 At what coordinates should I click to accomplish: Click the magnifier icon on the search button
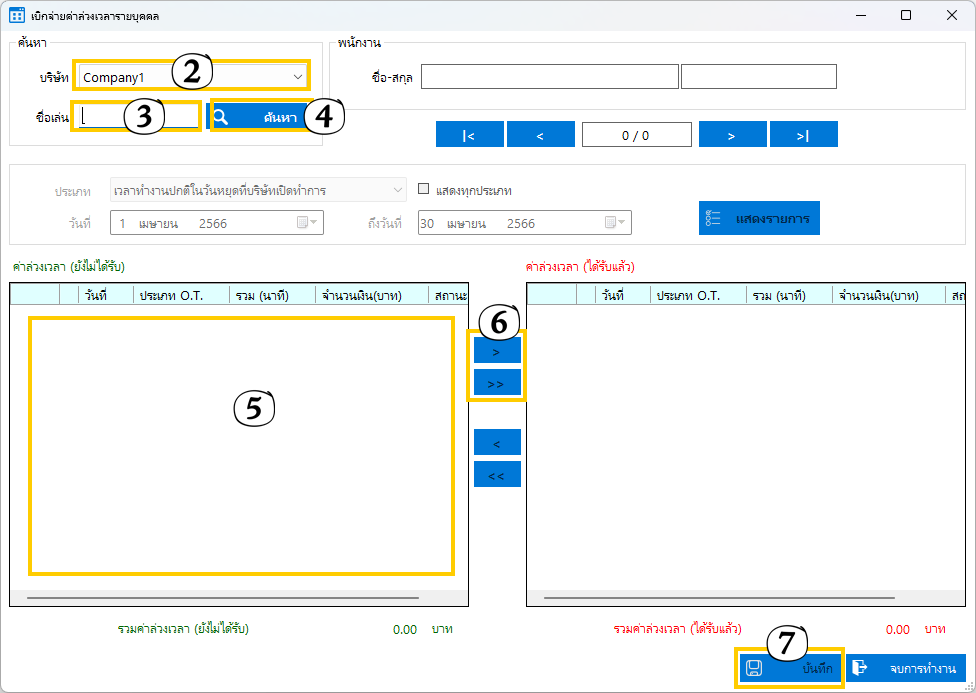pyautogui.click(x=221, y=117)
